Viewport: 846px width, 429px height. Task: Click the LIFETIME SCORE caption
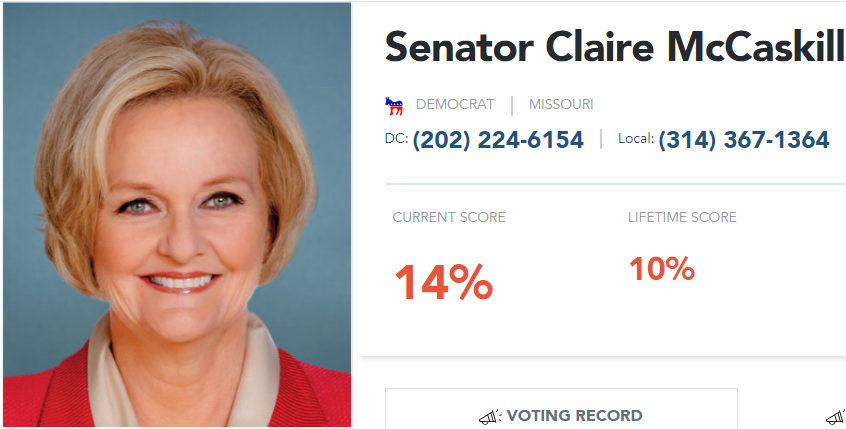pos(682,217)
